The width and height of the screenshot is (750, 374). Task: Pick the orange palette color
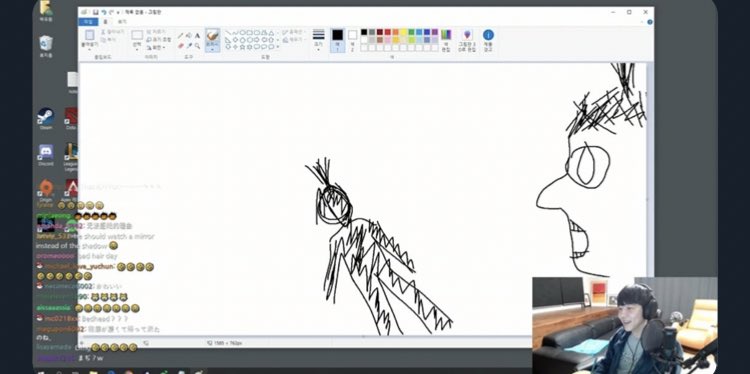[x=396, y=32]
